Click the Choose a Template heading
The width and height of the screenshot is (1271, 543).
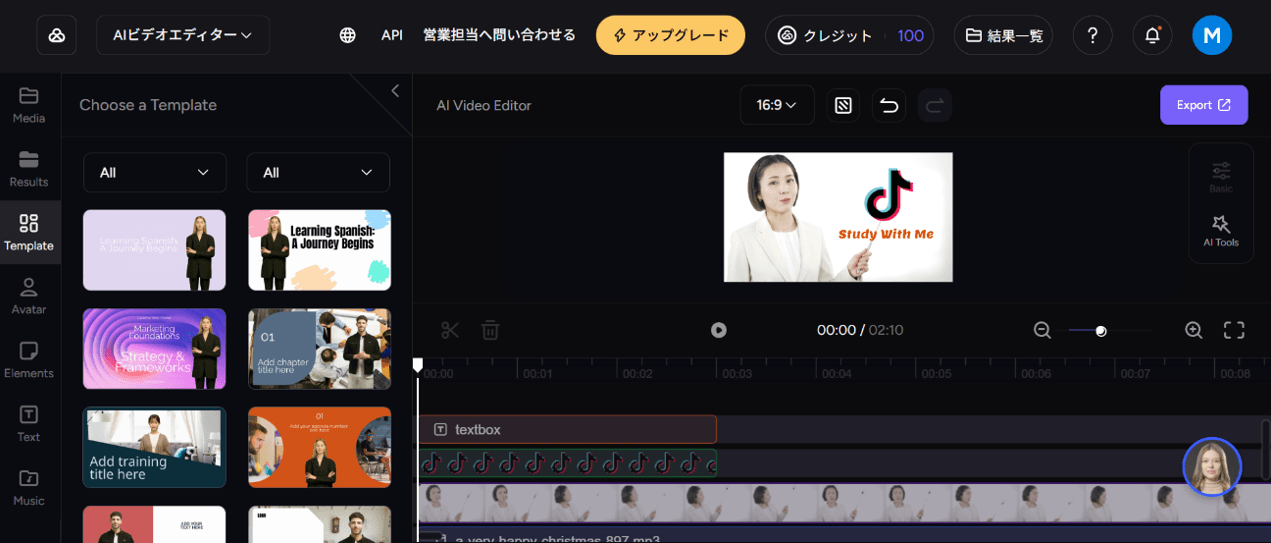pyautogui.click(x=148, y=105)
